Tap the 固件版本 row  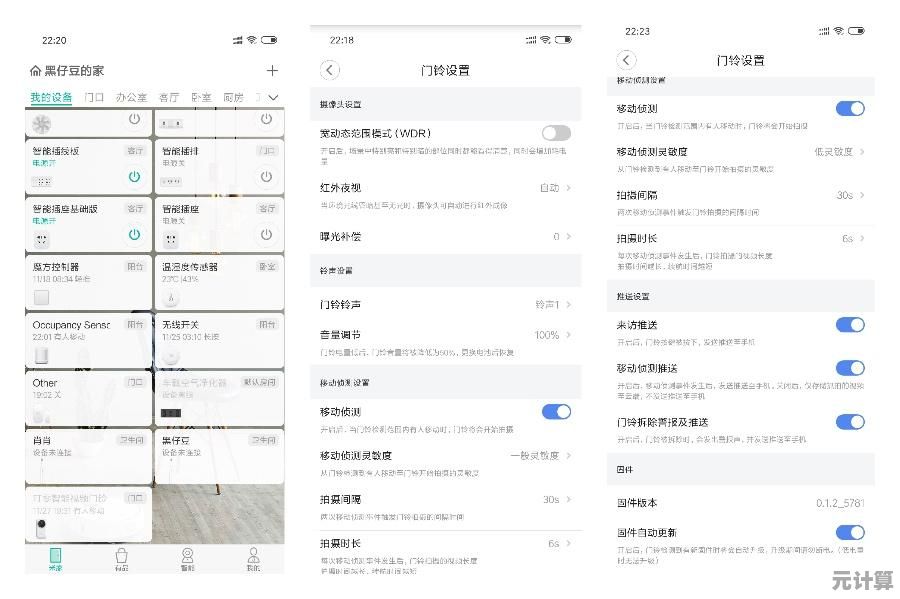point(740,503)
